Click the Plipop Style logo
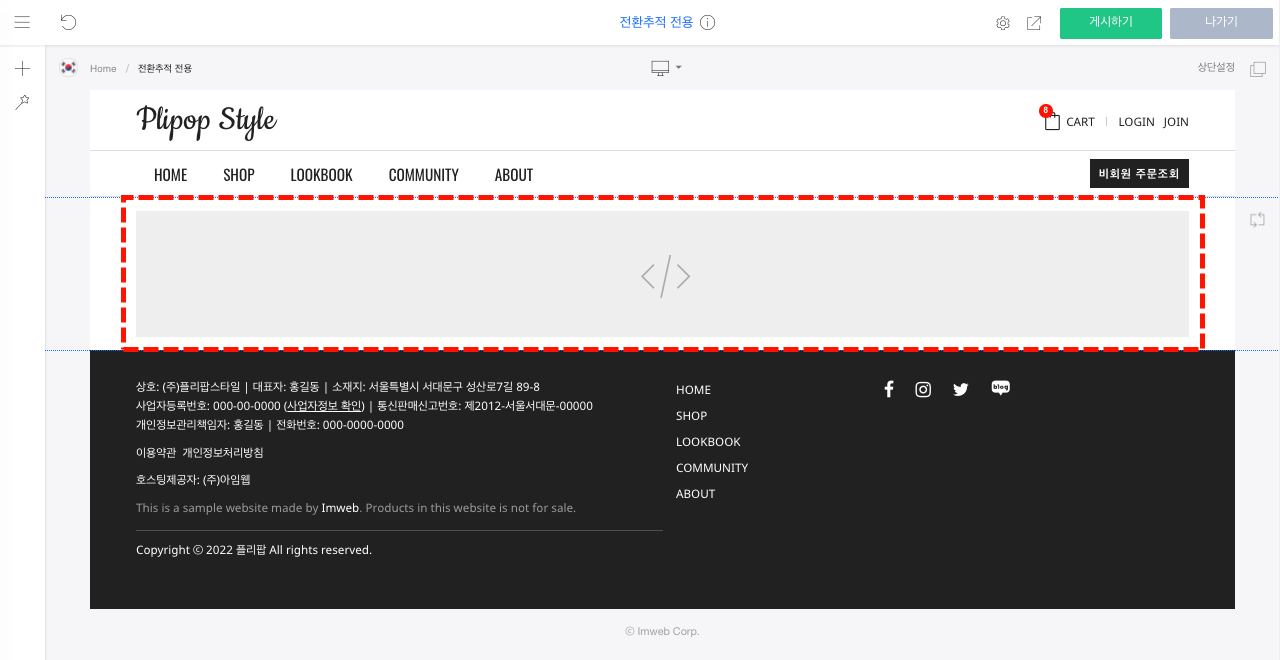This screenshot has height=660, width=1280. [206, 121]
